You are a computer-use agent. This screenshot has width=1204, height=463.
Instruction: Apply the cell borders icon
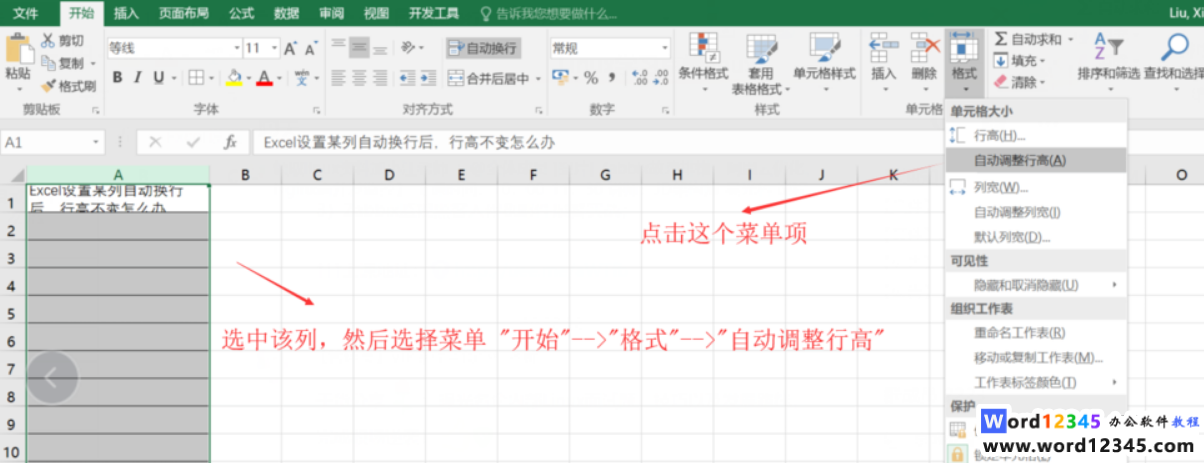click(196, 77)
